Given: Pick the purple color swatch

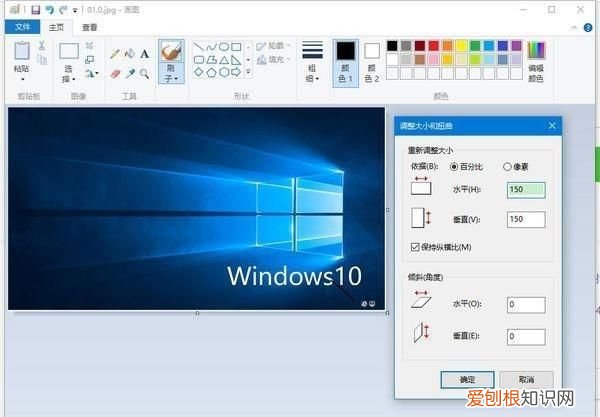Looking at the screenshot, I should pos(516,46).
